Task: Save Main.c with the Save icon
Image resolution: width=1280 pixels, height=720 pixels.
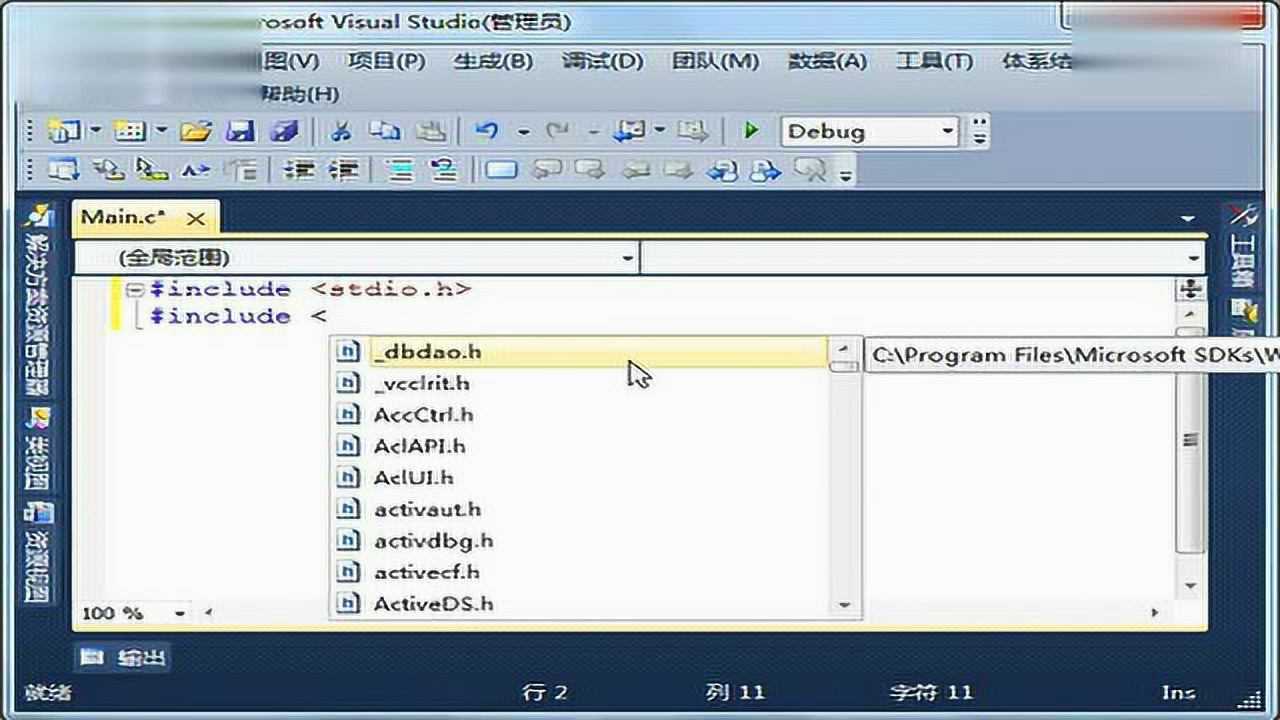Action: [x=241, y=130]
